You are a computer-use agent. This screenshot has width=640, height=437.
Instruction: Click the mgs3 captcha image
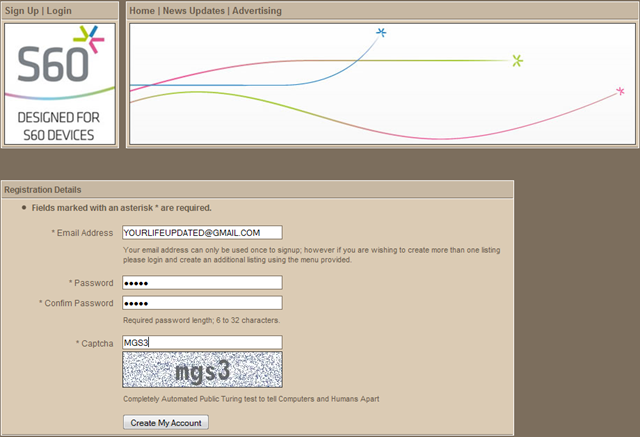pos(202,370)
